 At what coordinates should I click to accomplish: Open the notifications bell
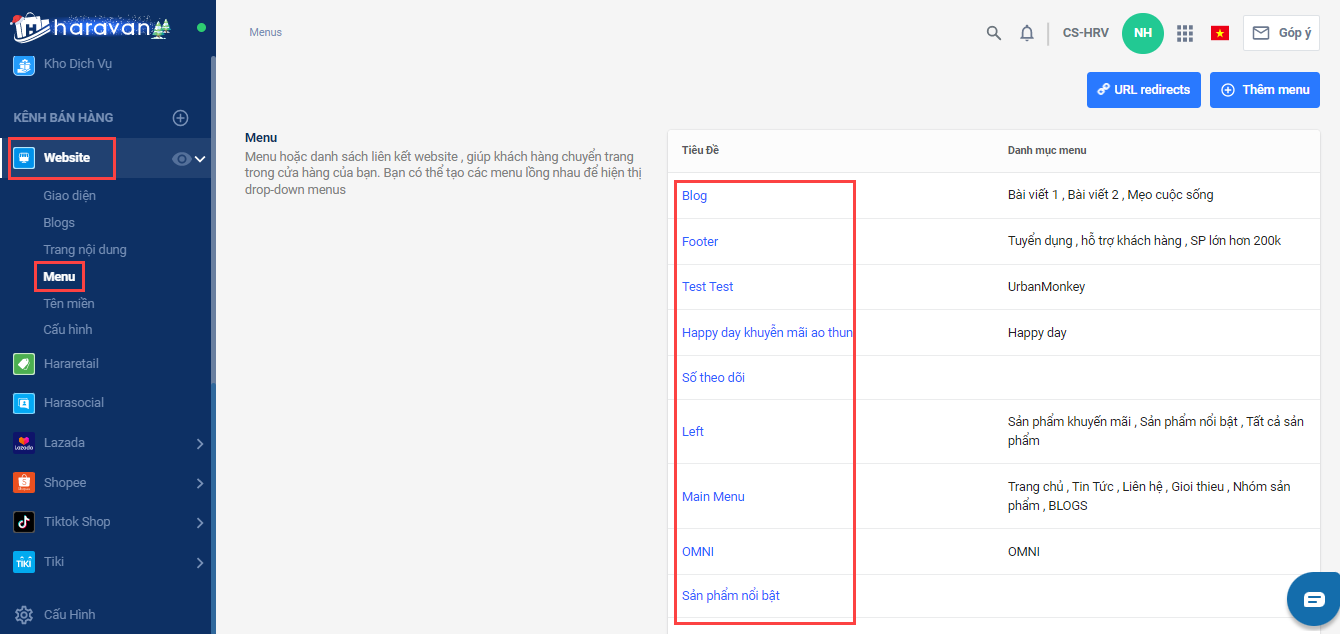click(1026, 33)
